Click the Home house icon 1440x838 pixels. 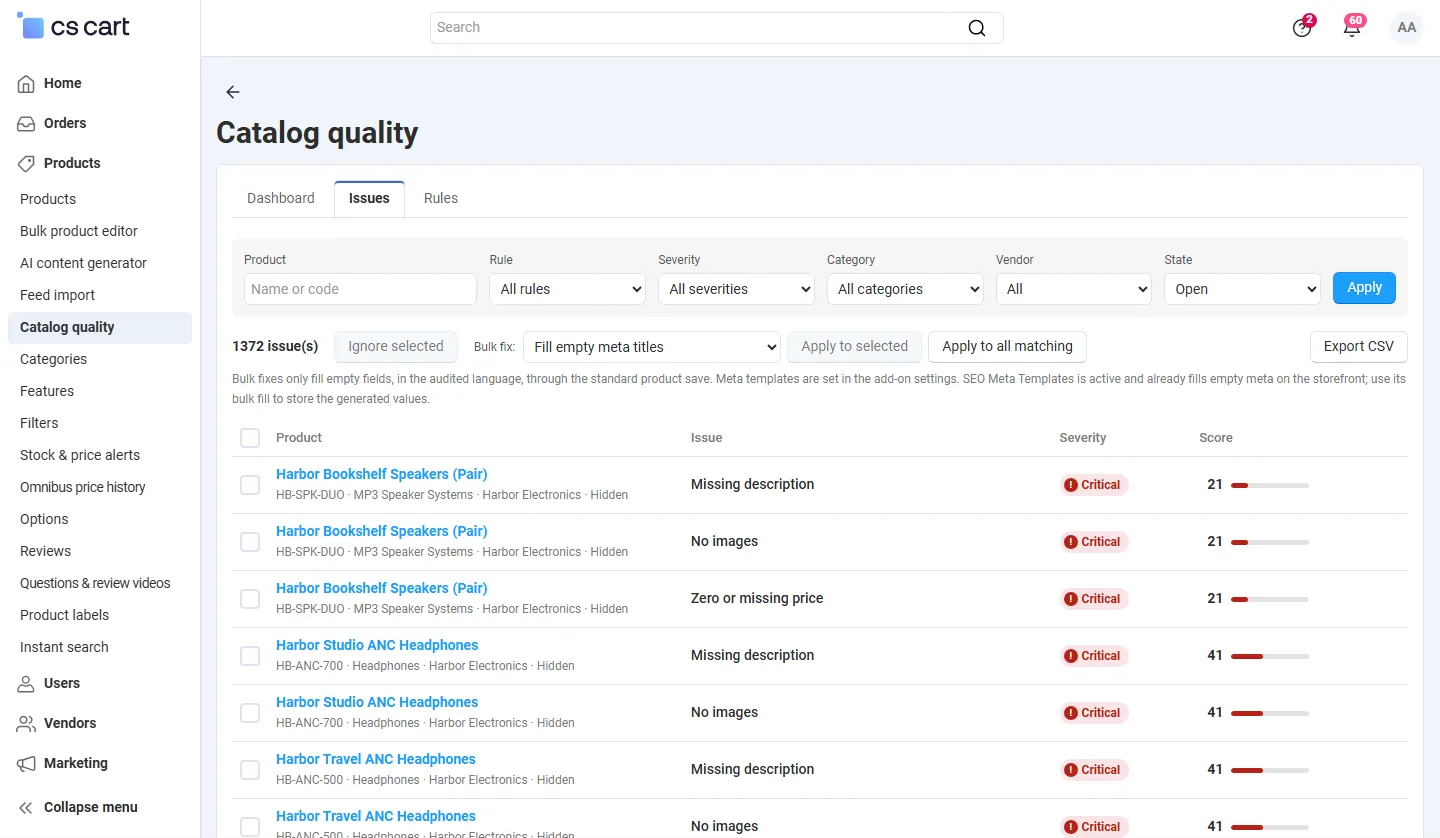(27, 84)
